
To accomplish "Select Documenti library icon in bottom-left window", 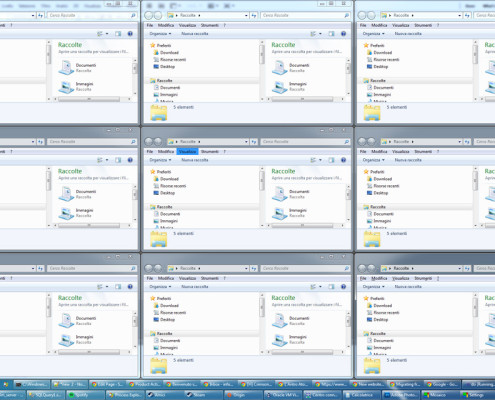I will pyautogui.click(x=66, y=321).
